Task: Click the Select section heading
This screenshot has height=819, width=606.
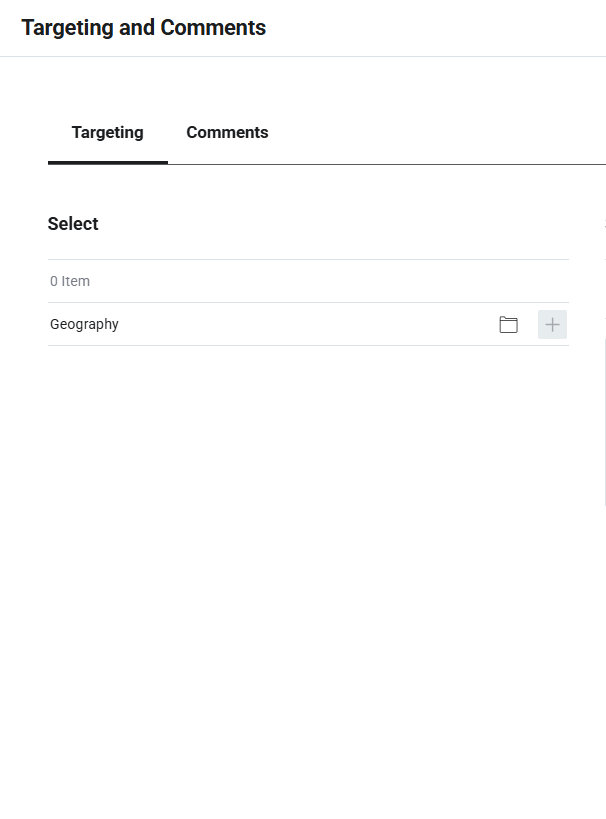Action: point(73,224)
